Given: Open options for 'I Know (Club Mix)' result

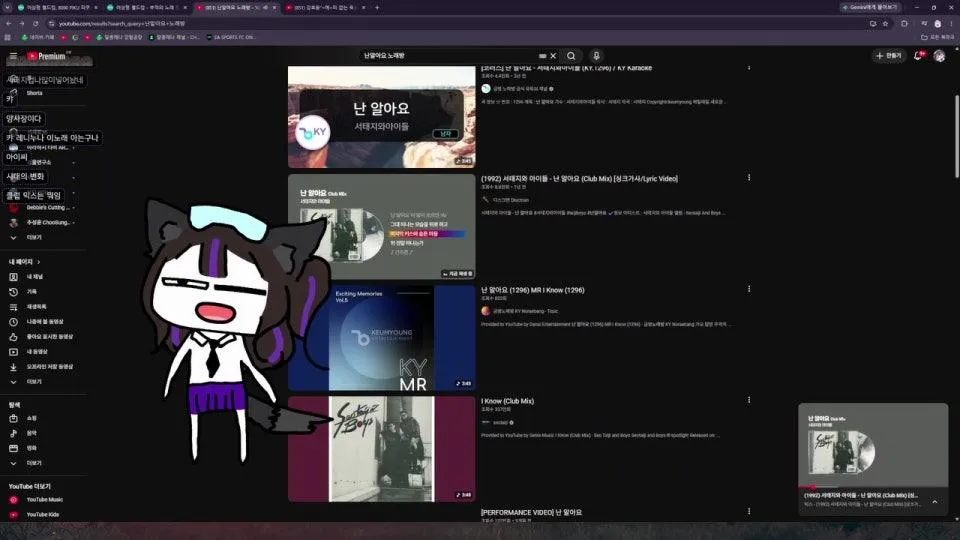Looking at the screenshot, I should (749, 400).
